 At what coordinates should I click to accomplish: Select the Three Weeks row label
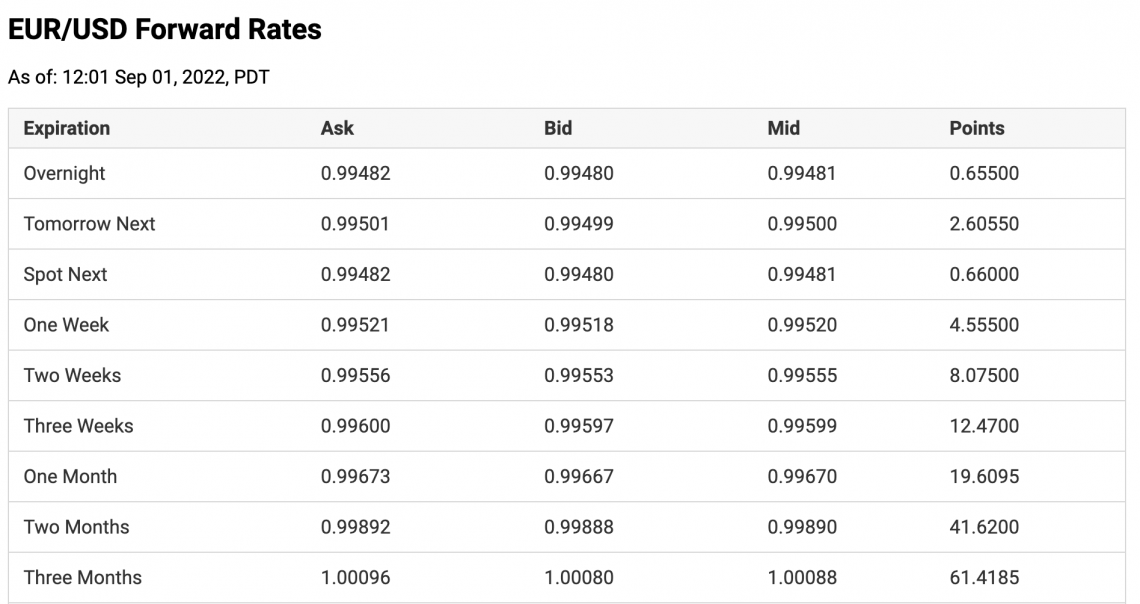(79, 426)
